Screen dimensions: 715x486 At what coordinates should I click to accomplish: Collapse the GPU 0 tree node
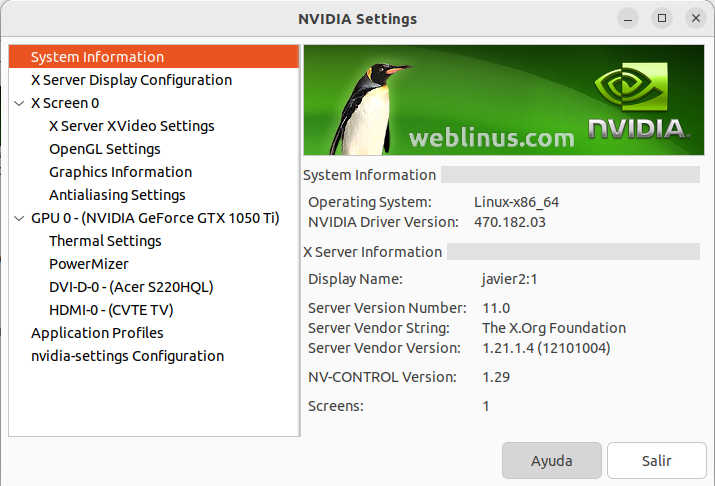click(19, 218)
